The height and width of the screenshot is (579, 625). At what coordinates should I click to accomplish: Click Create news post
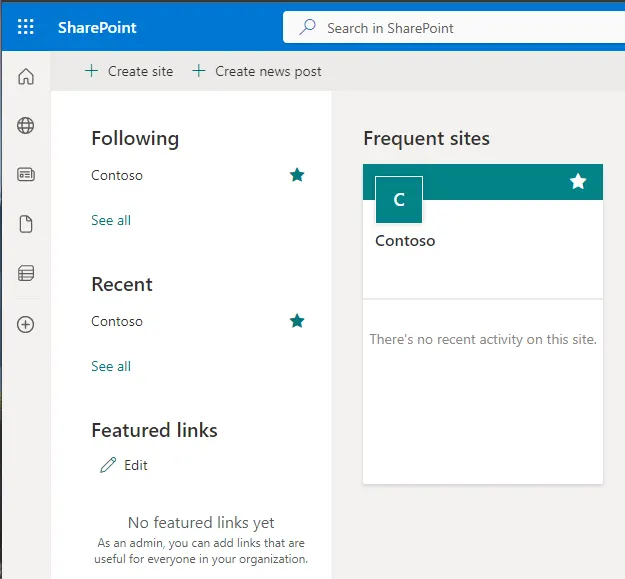point(257,71)
